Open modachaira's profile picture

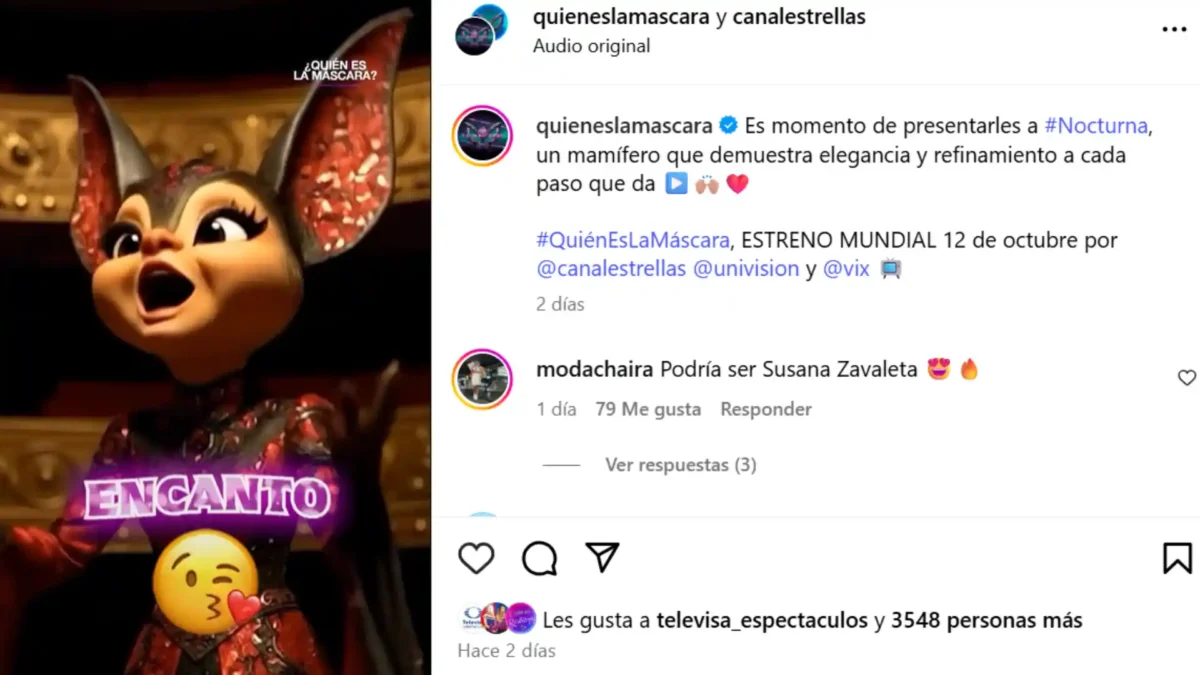coord(482,379)
